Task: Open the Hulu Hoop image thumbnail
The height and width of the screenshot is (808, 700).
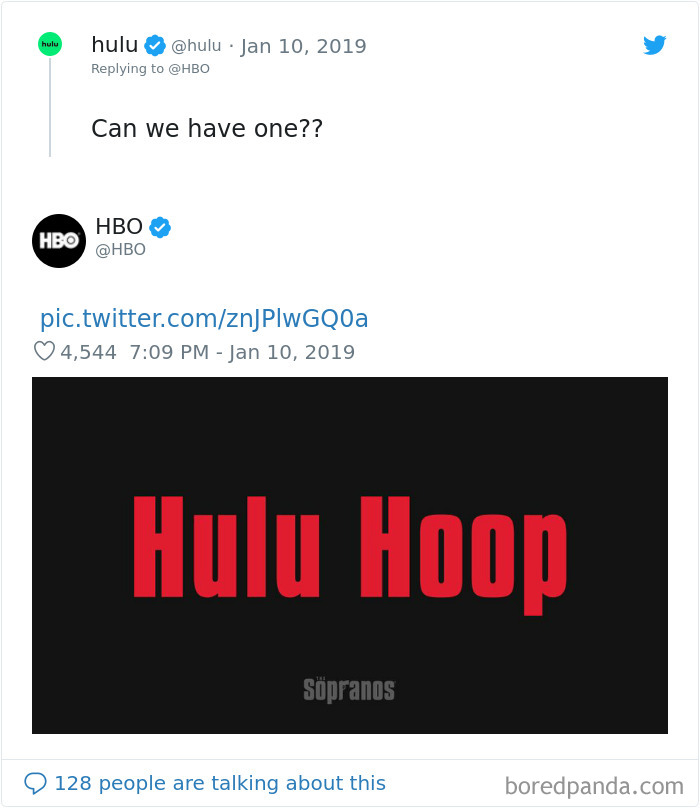Action: point(350,555)
